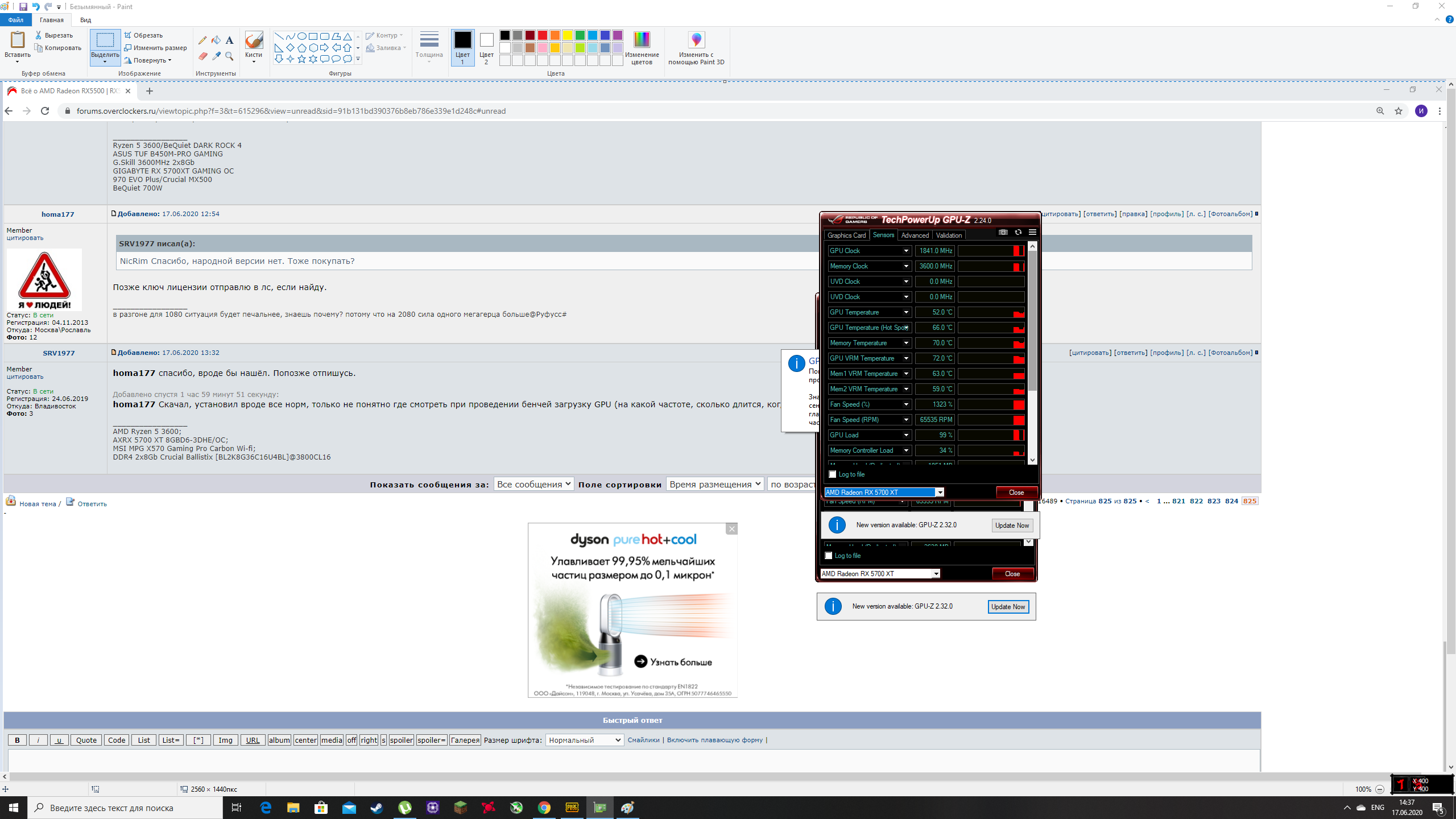Screen dimensions: 1456x819
Task: Tick the lower Log to file checkbox
Action: coord(829,556)
